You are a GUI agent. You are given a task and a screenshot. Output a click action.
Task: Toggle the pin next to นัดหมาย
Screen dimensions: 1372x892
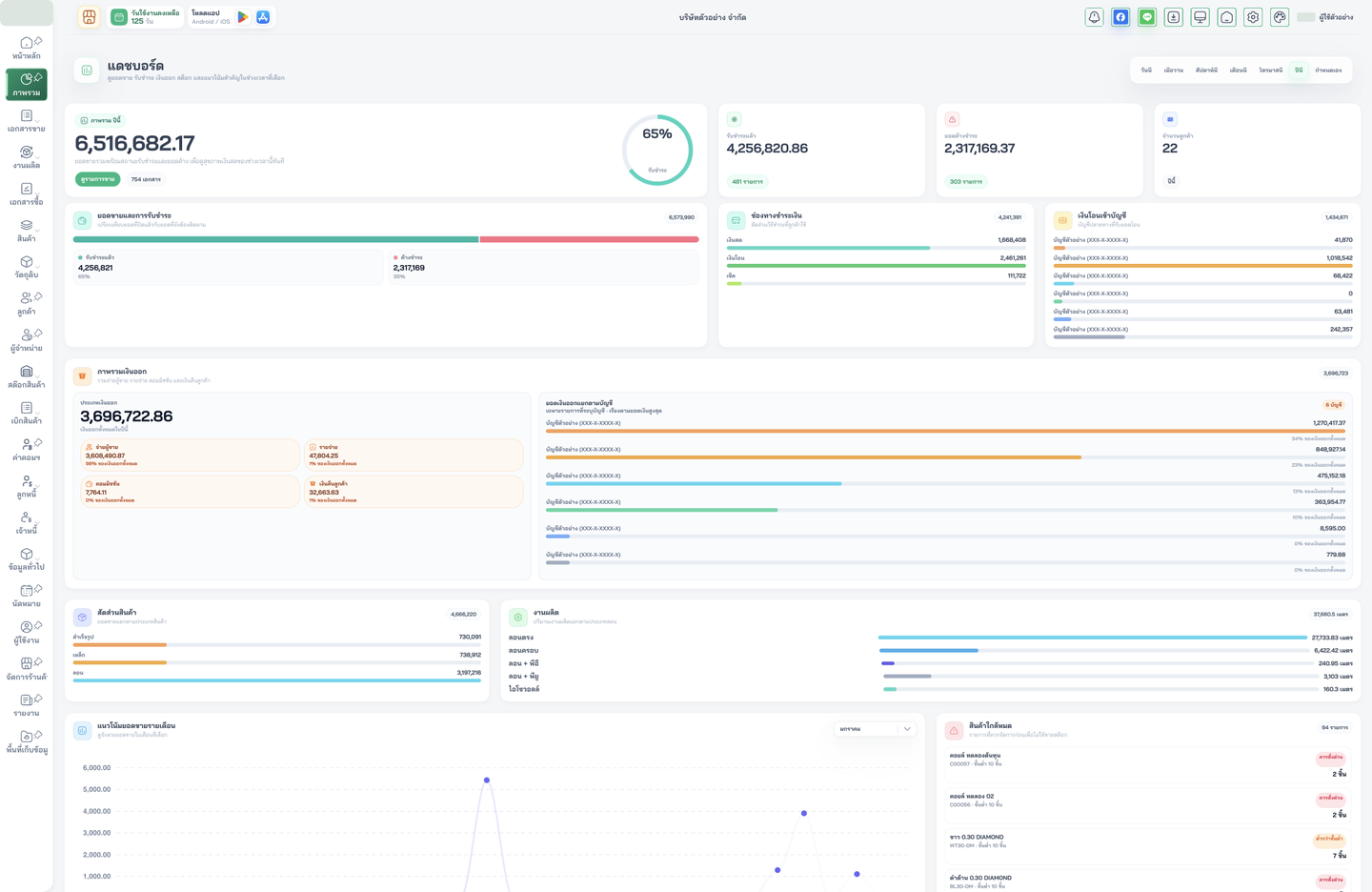coord(38,589)
